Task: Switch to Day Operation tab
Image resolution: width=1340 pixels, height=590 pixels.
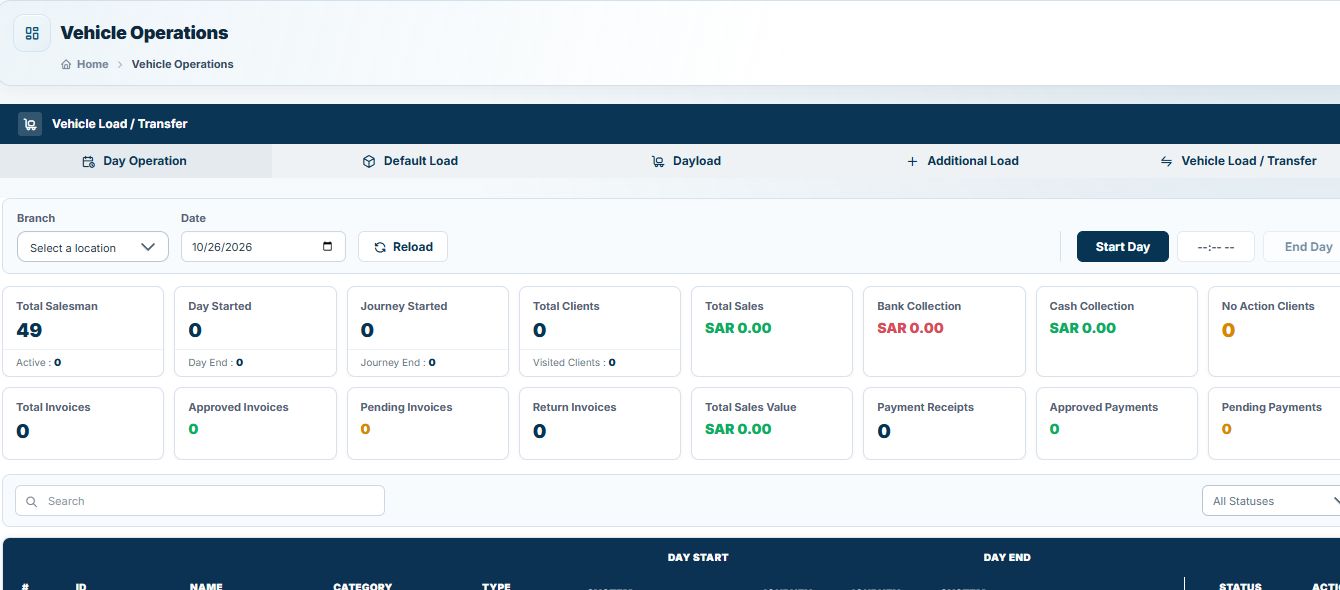Action: [135, 161]
